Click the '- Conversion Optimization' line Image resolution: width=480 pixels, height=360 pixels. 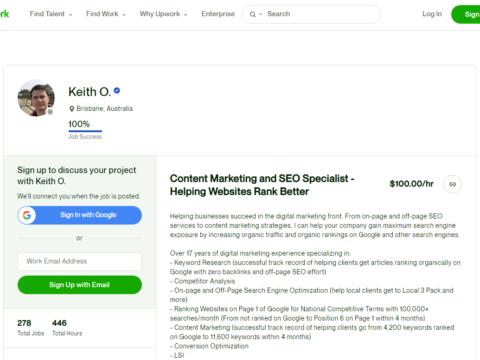coord(209,346)
